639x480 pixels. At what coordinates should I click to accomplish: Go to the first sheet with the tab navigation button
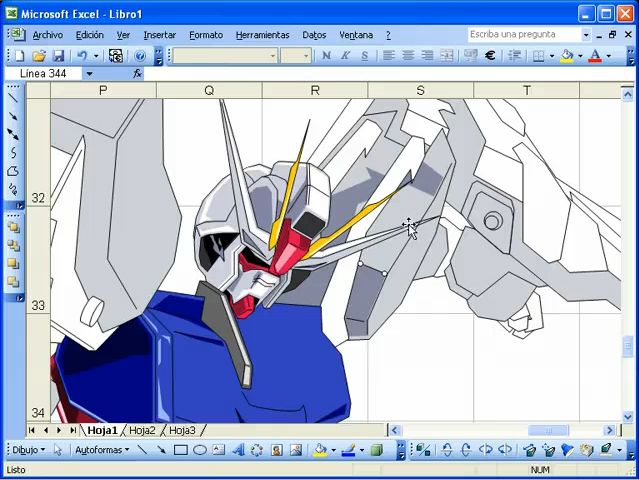point(32,430)
